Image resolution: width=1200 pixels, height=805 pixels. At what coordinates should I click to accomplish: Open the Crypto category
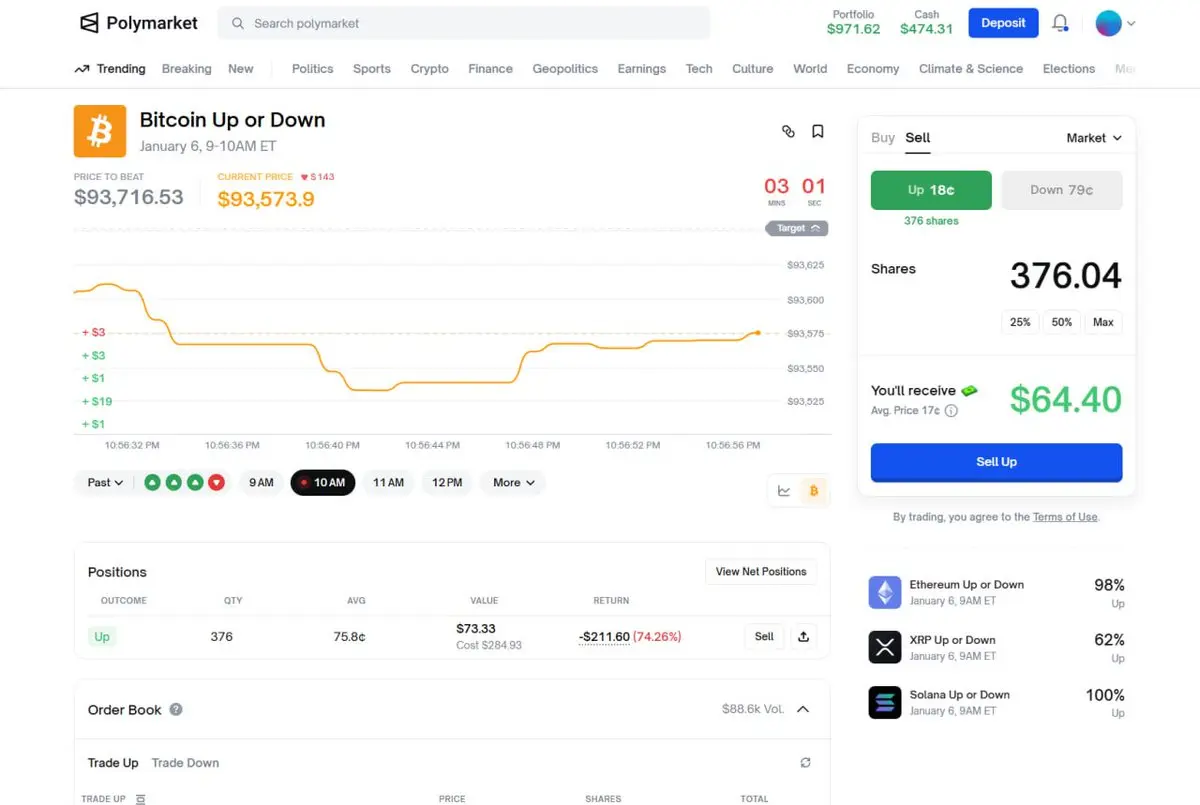pos(430,69)
